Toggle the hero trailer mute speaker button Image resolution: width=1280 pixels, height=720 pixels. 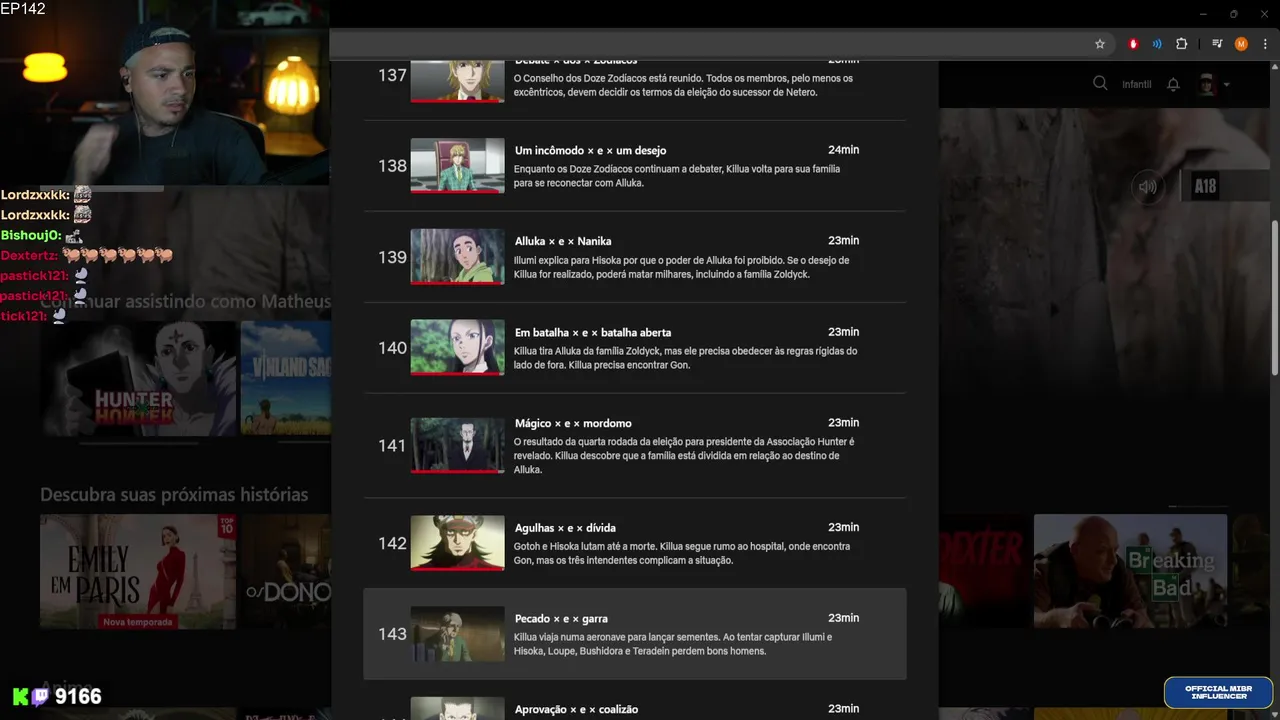point(1148,186)
